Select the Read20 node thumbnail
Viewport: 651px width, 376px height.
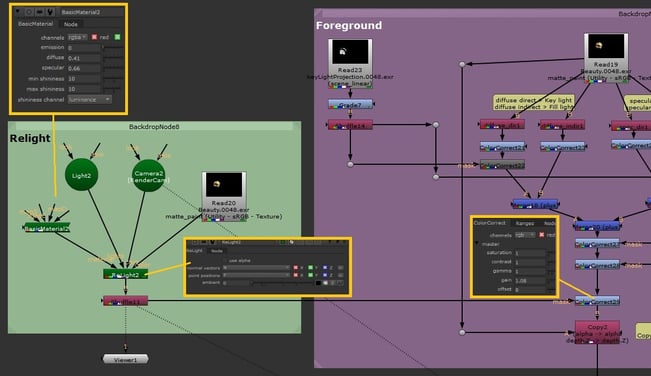[224, 185]
